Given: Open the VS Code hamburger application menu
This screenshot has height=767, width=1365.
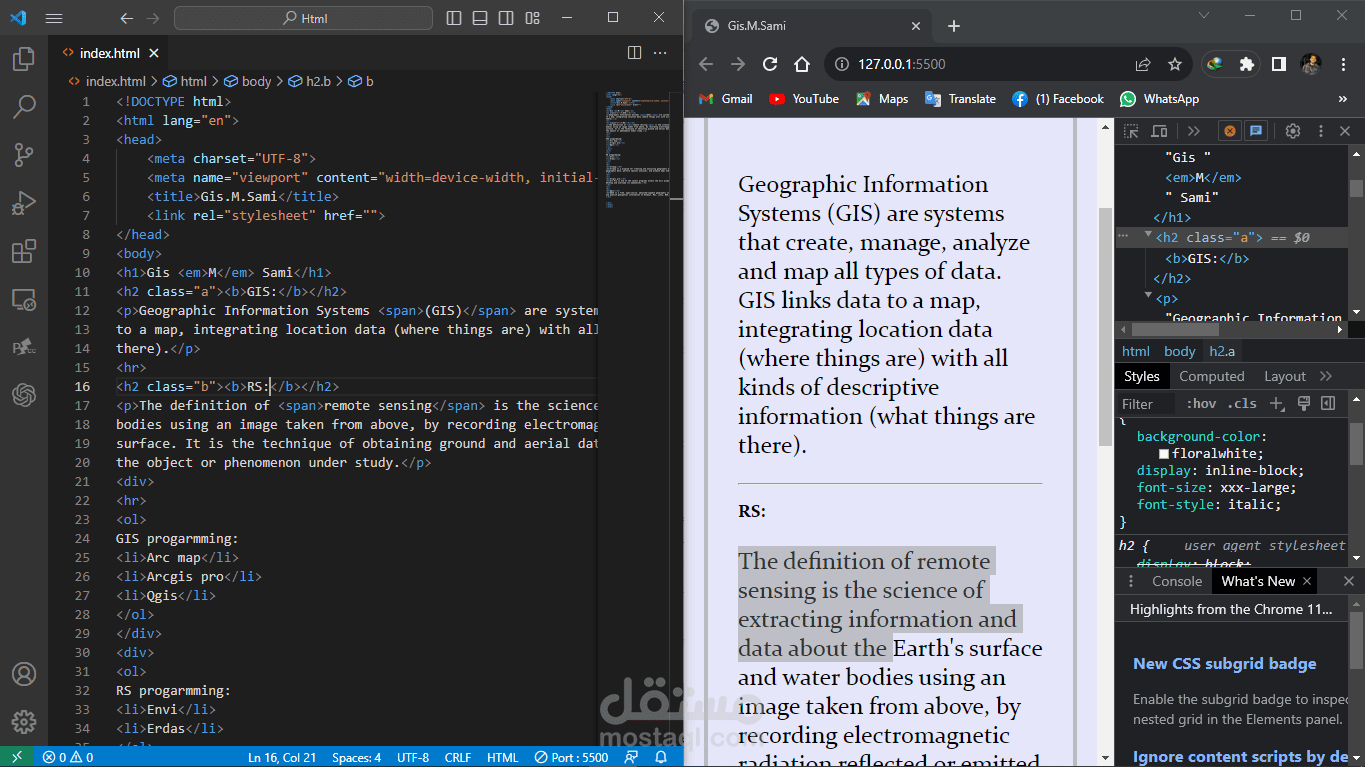Looking at the screenshot, I should 54,18.
